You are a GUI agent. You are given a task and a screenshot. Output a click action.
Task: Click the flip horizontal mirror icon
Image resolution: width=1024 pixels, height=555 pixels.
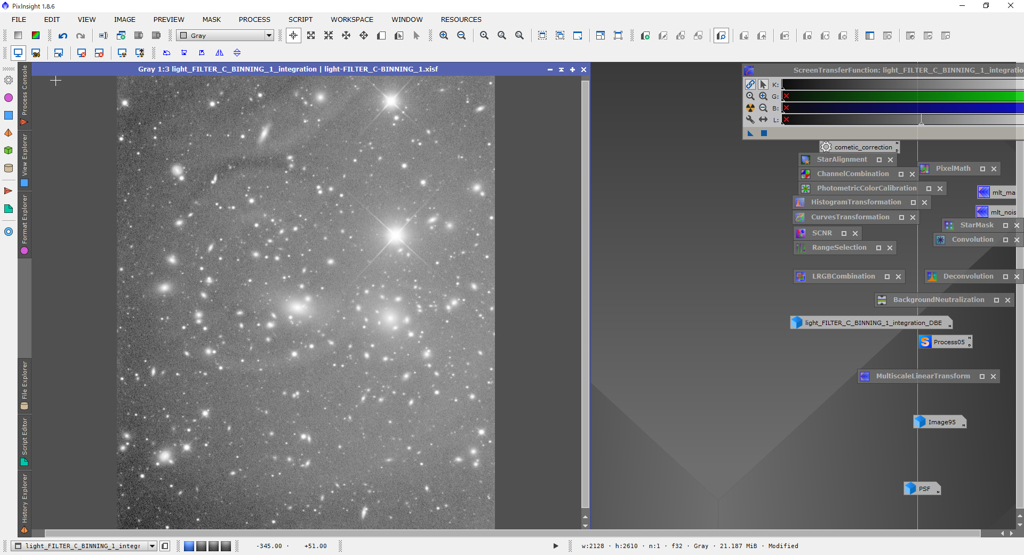pos(219,53)
